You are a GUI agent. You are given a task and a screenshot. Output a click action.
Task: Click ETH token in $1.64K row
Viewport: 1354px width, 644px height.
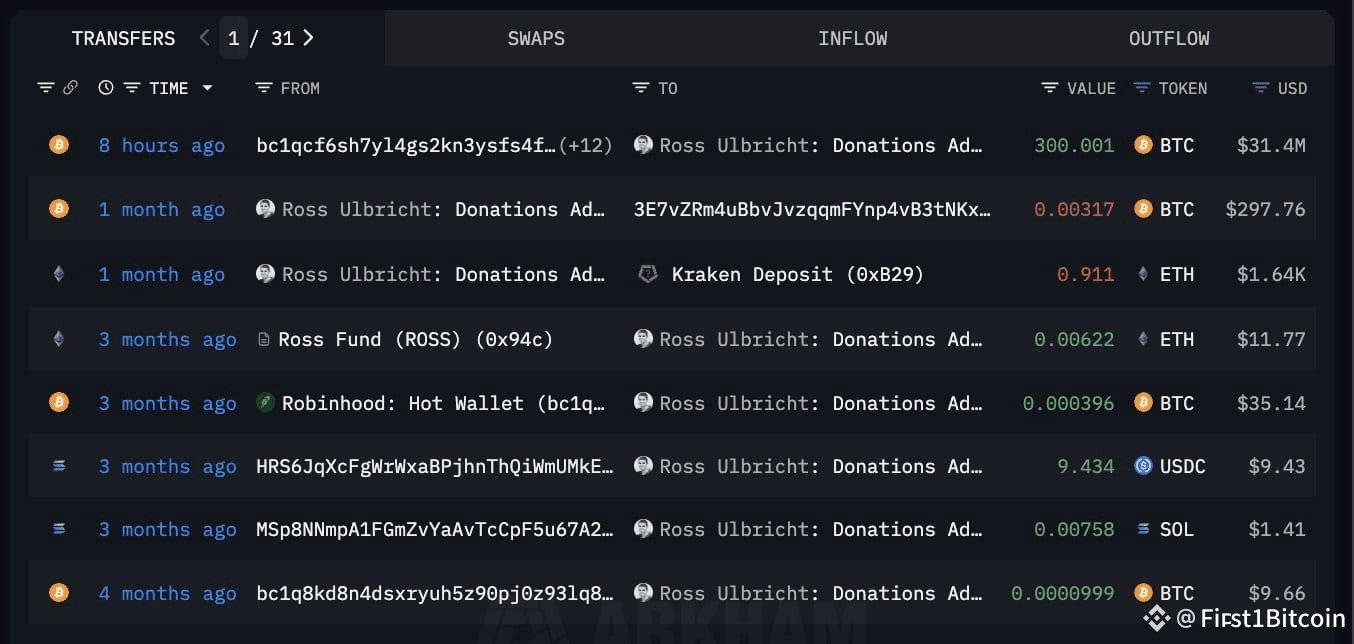[x=1165, y=274]
